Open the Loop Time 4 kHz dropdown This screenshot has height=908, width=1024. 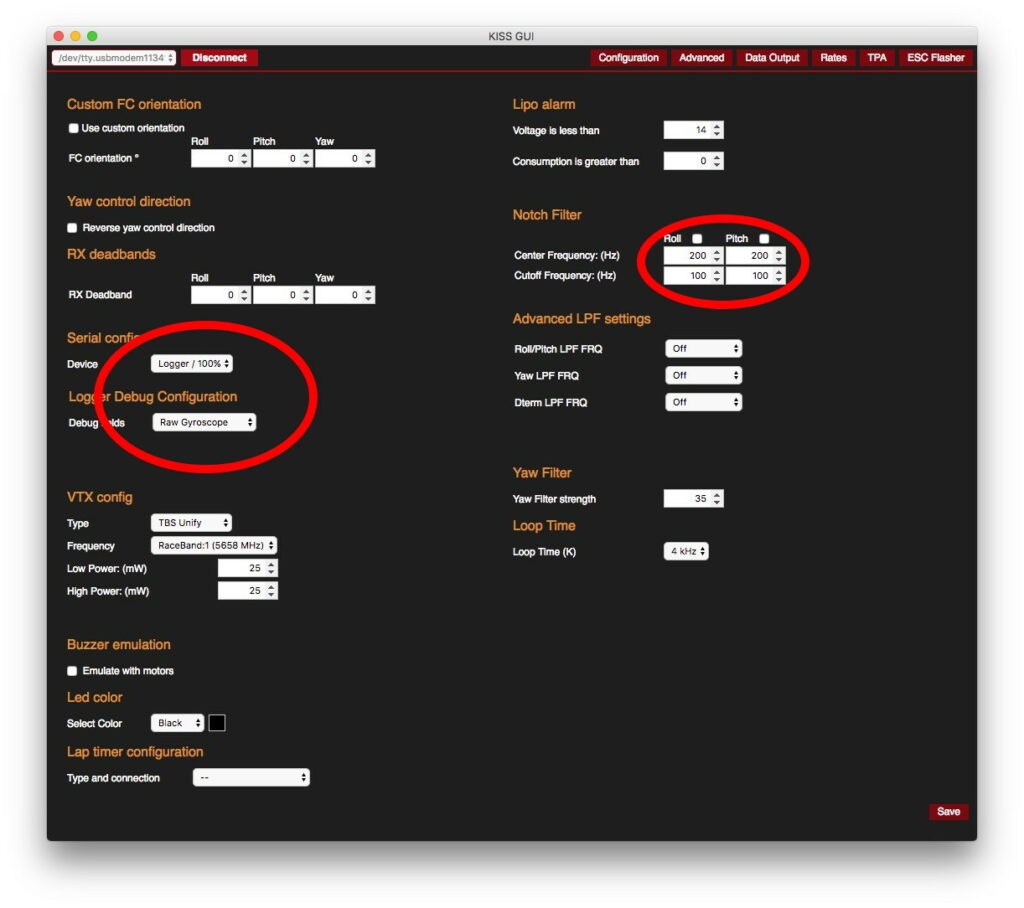point(686,551)
